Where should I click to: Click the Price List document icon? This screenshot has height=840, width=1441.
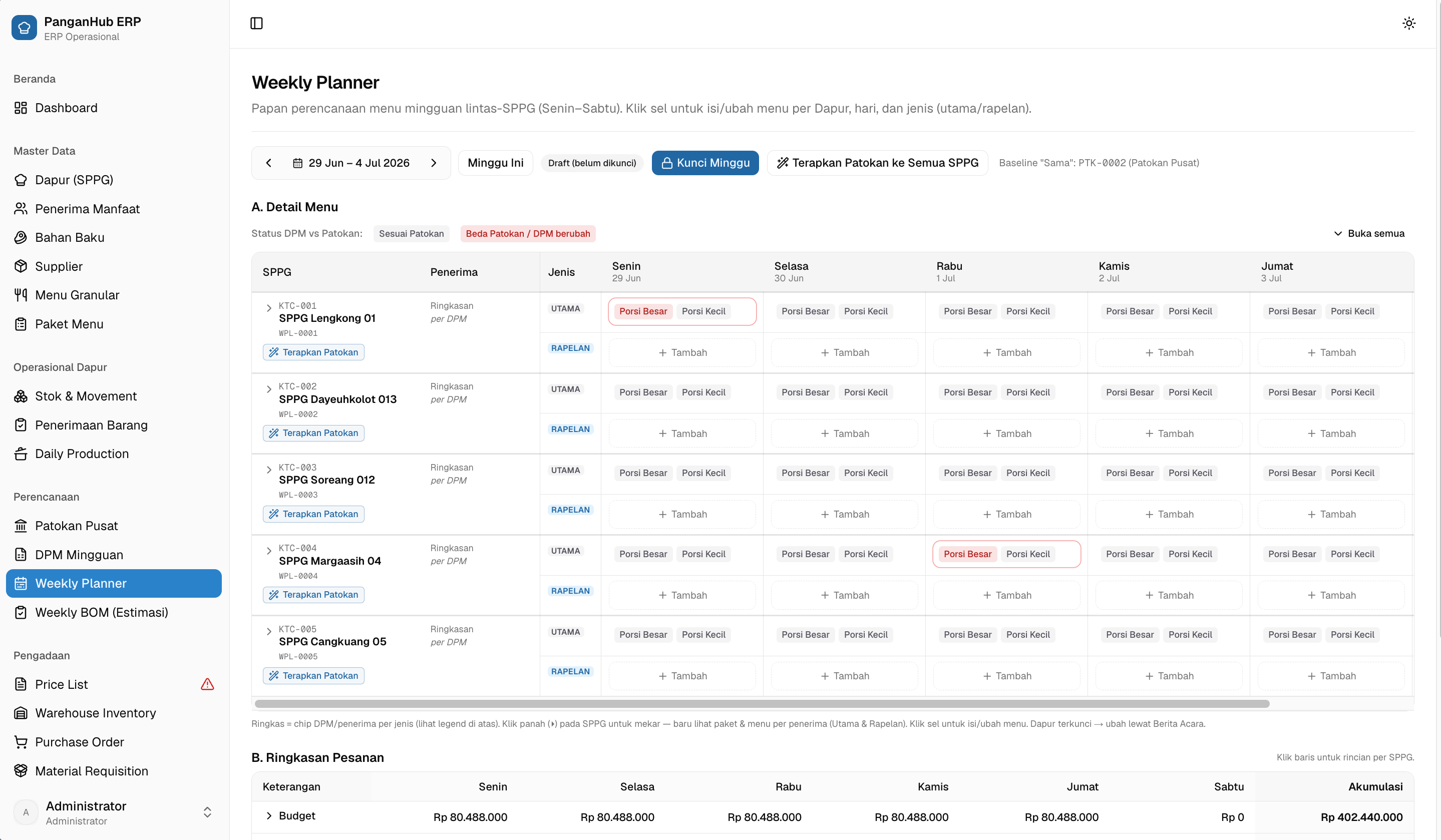point(21,684)
